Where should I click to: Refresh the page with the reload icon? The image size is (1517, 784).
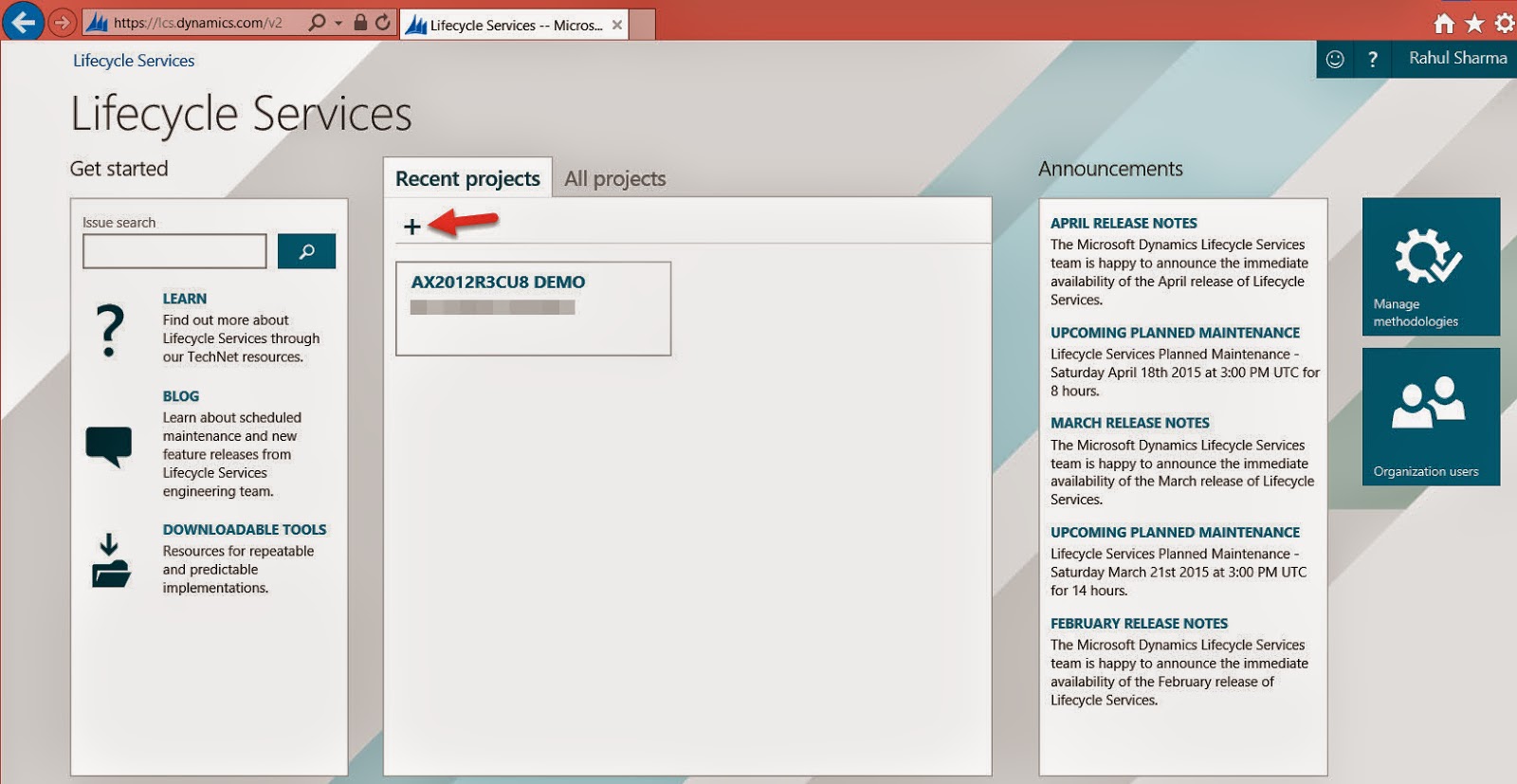pos(383,22)
